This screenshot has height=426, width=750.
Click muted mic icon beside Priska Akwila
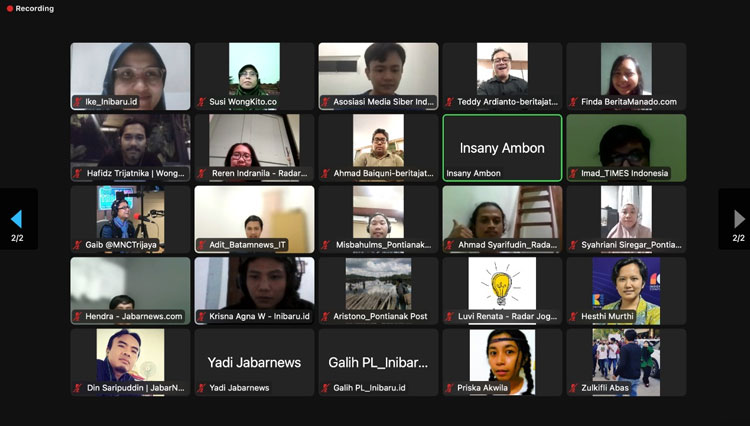pyautogui.click(x=450, y=388)
